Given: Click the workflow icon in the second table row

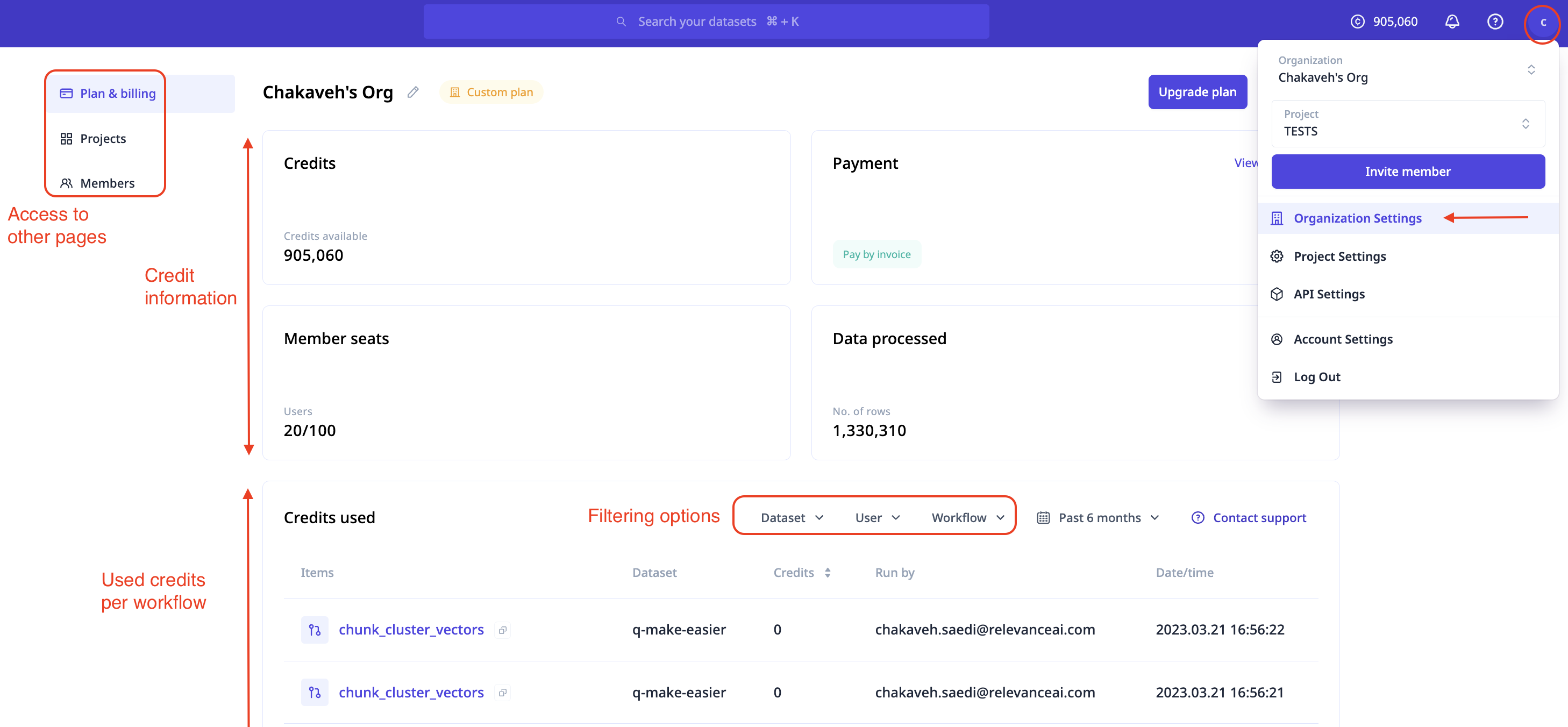Looking at the screenshot, I should [x=314, y=692].
